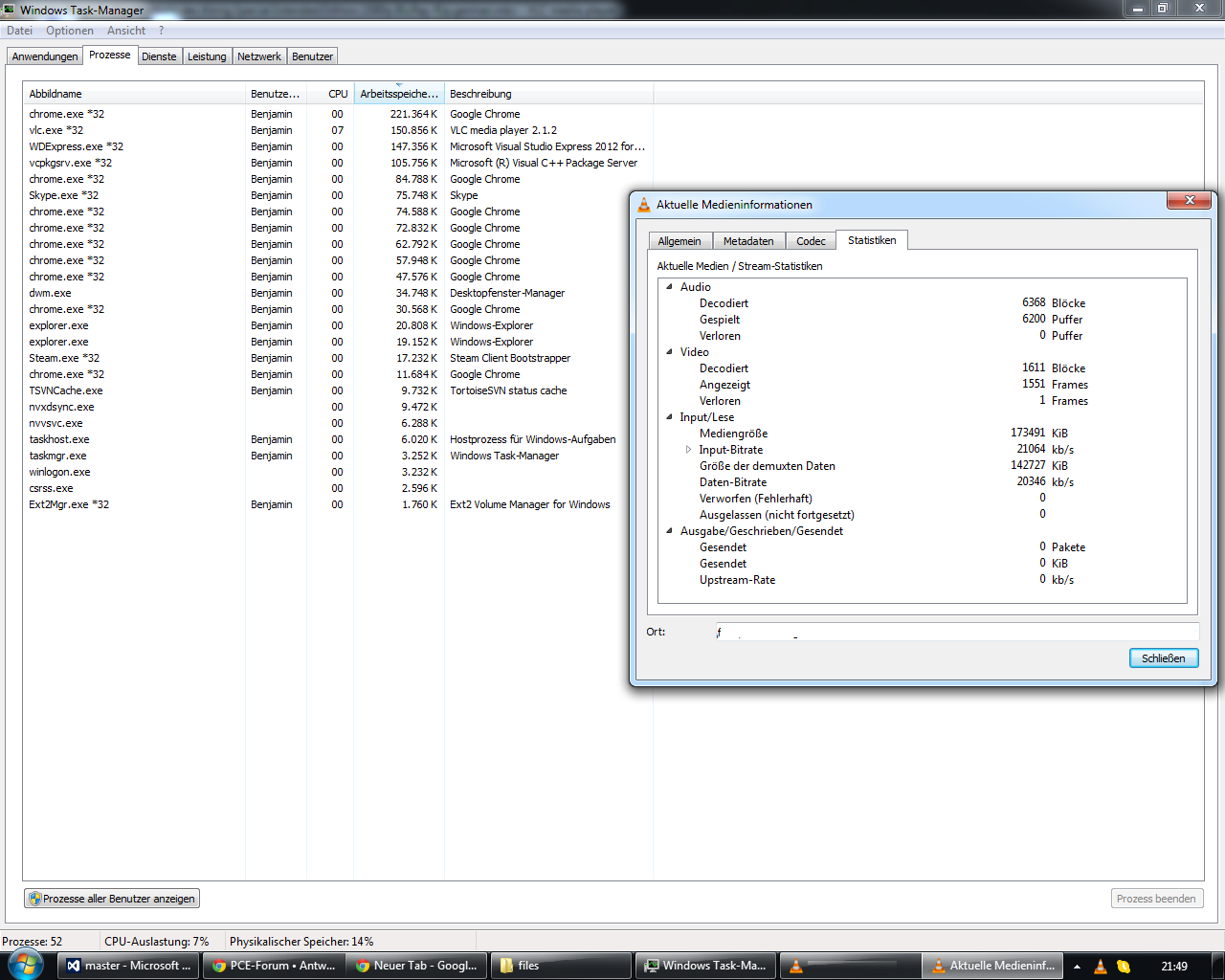Collapse the Audio statistics group

click(x=670, y=287)
